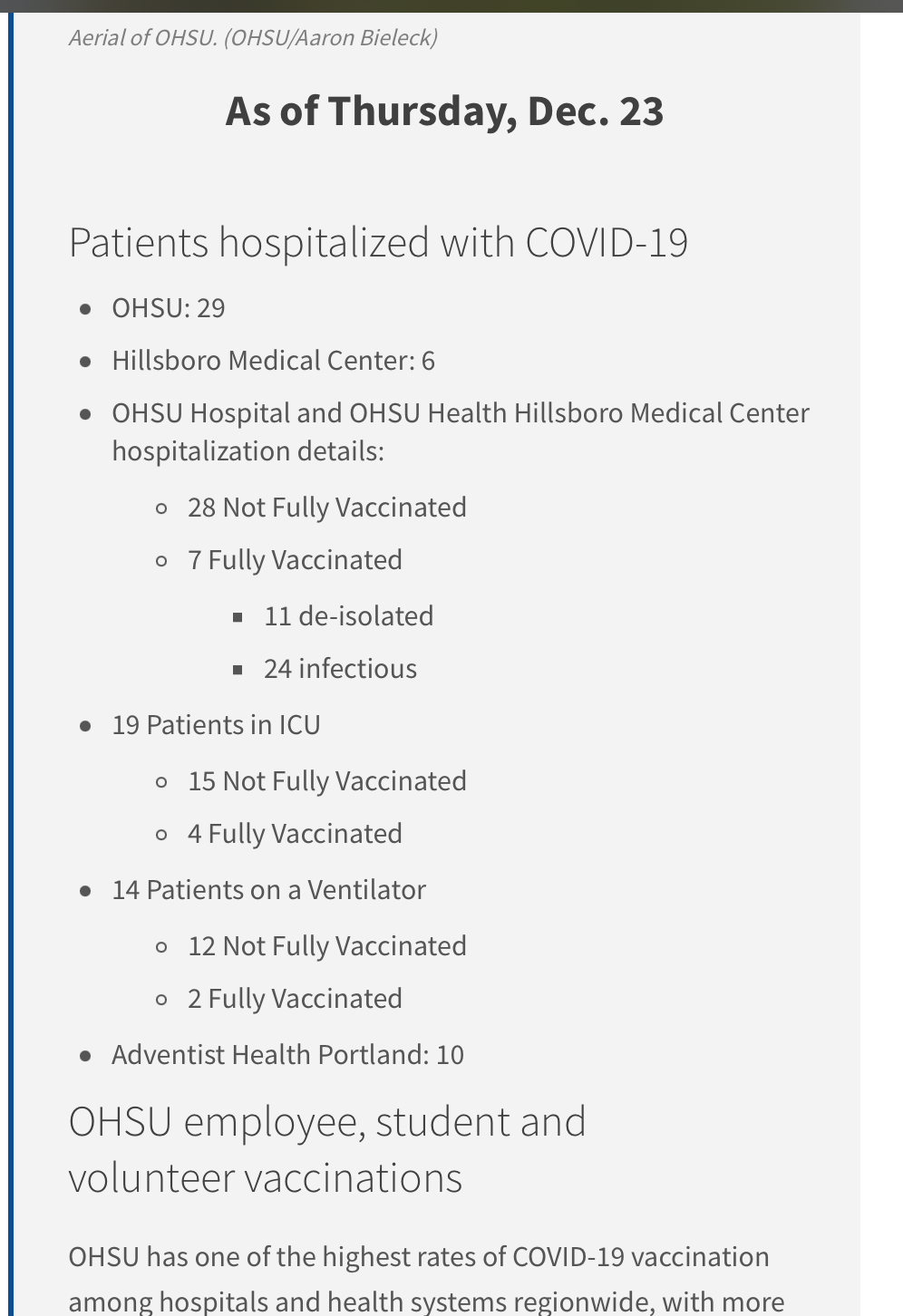
Task: Click the 'Patients hospitalized with COVID-19' heading
Action: coord(378,243)
